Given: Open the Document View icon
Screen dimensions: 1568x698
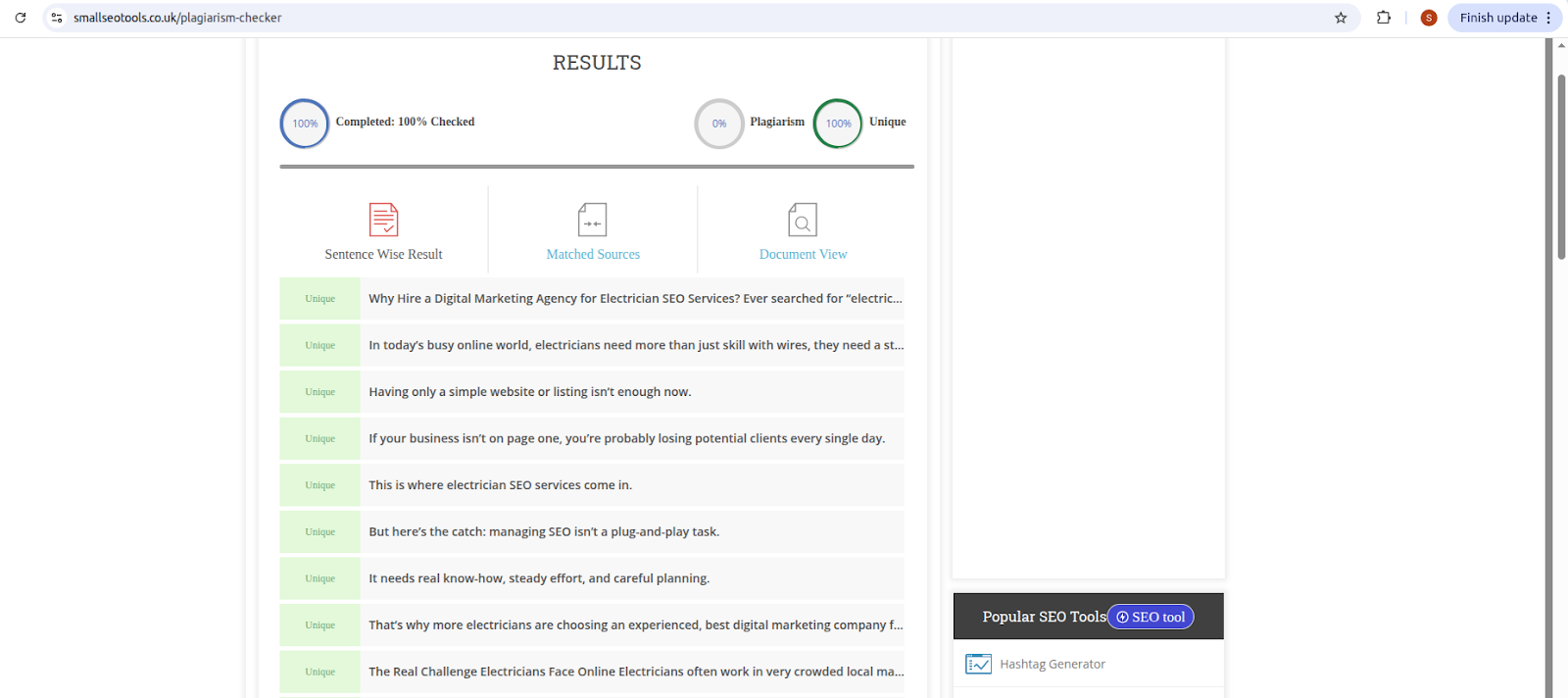Looking at the screenshot, I should [803, 220].
